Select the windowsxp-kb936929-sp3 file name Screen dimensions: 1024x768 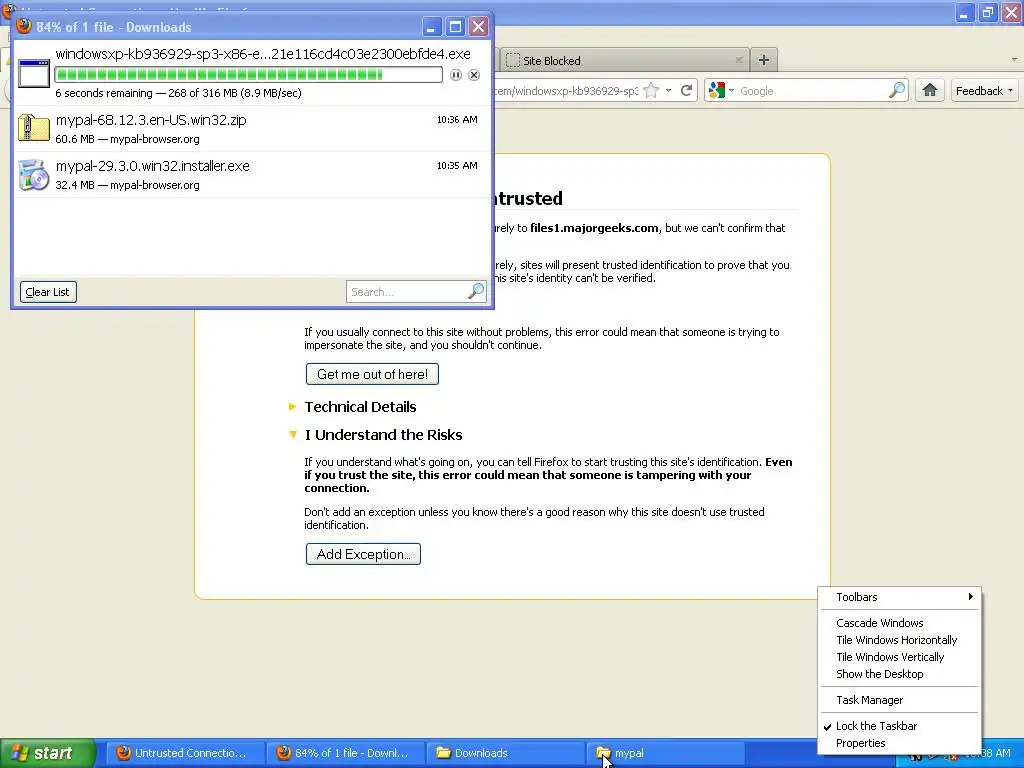coord(263,54)
